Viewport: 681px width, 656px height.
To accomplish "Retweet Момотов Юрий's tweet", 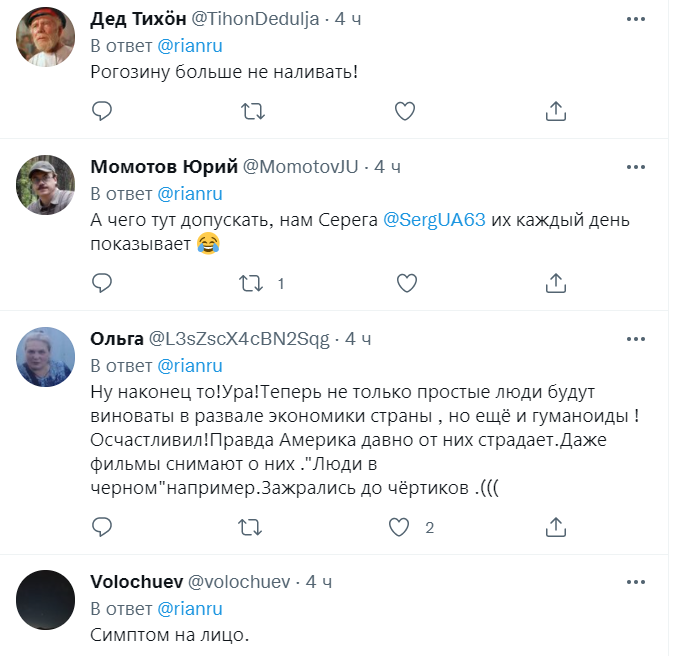I will point(253,284).
